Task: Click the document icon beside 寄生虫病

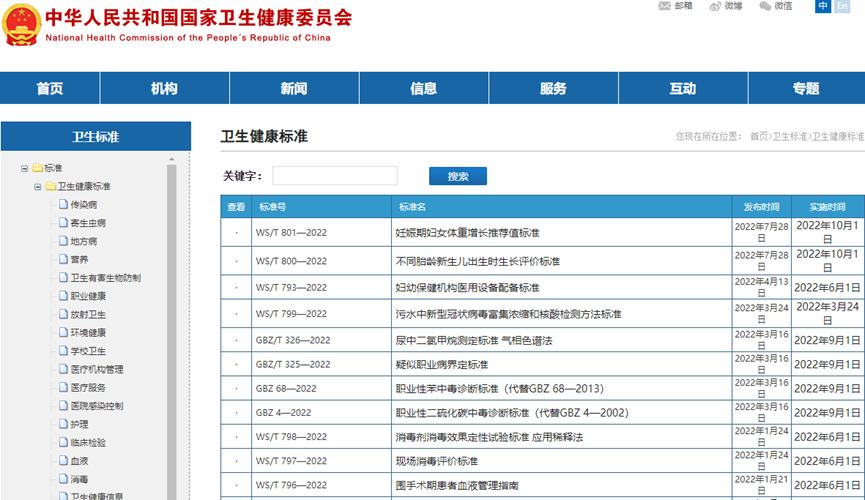Action: pos(63,222)
